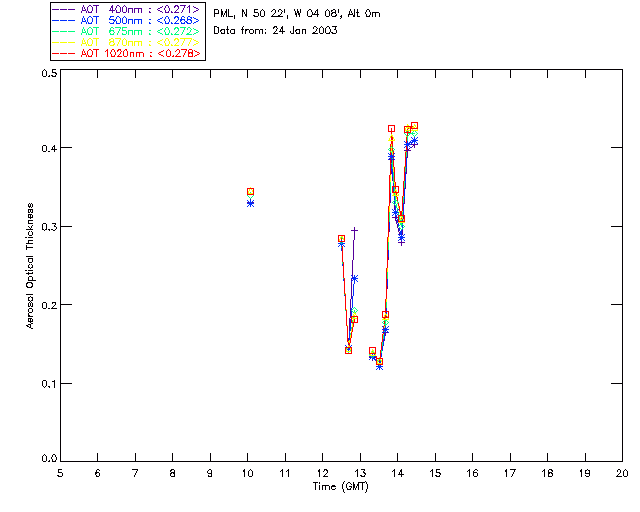640x512 pixels.
Task: Click the x-axis tick label 12
Action: tap(322, 473)
